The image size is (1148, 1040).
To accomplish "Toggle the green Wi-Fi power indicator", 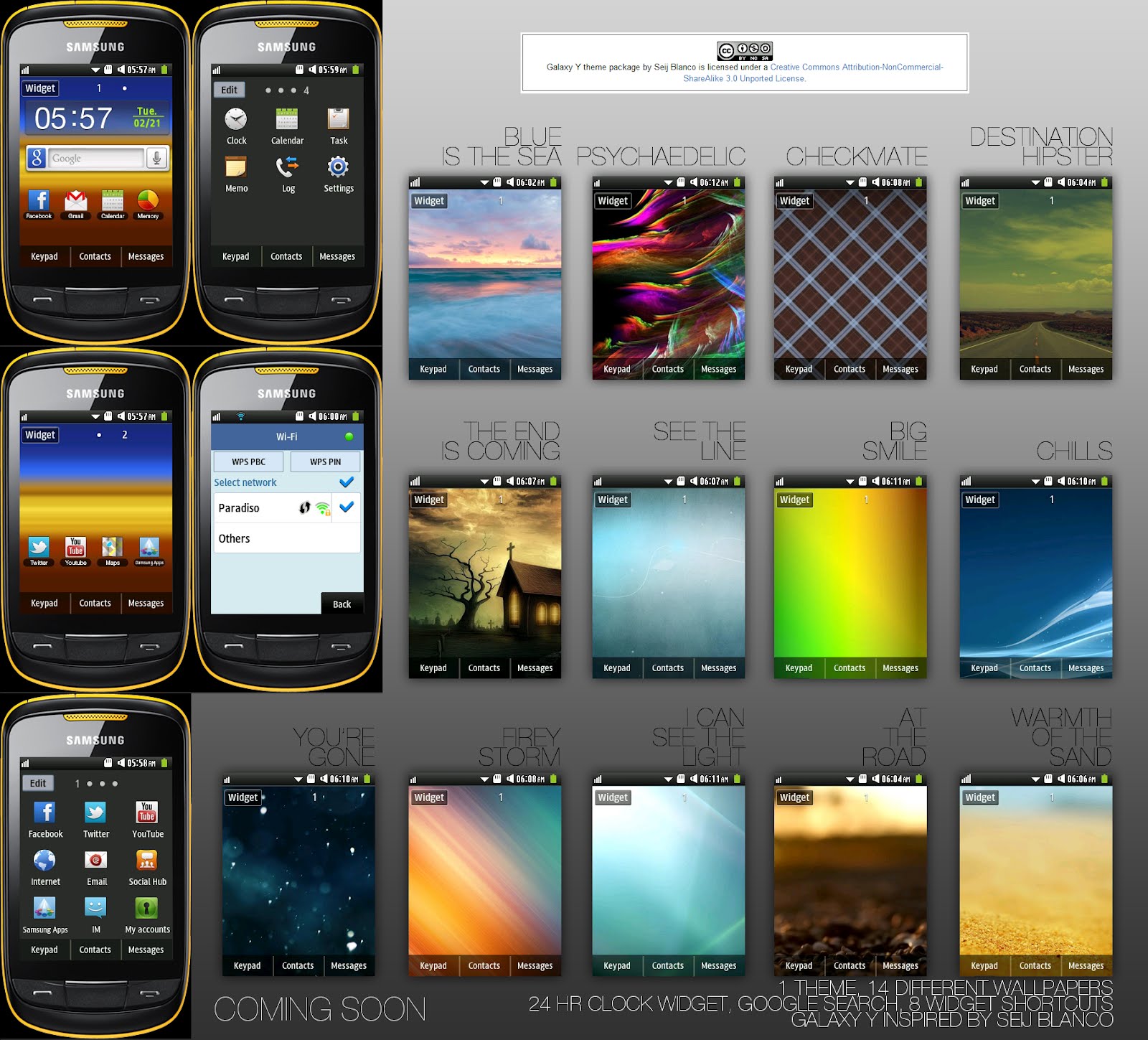I will pyautogui.click(x=349, y=436).
